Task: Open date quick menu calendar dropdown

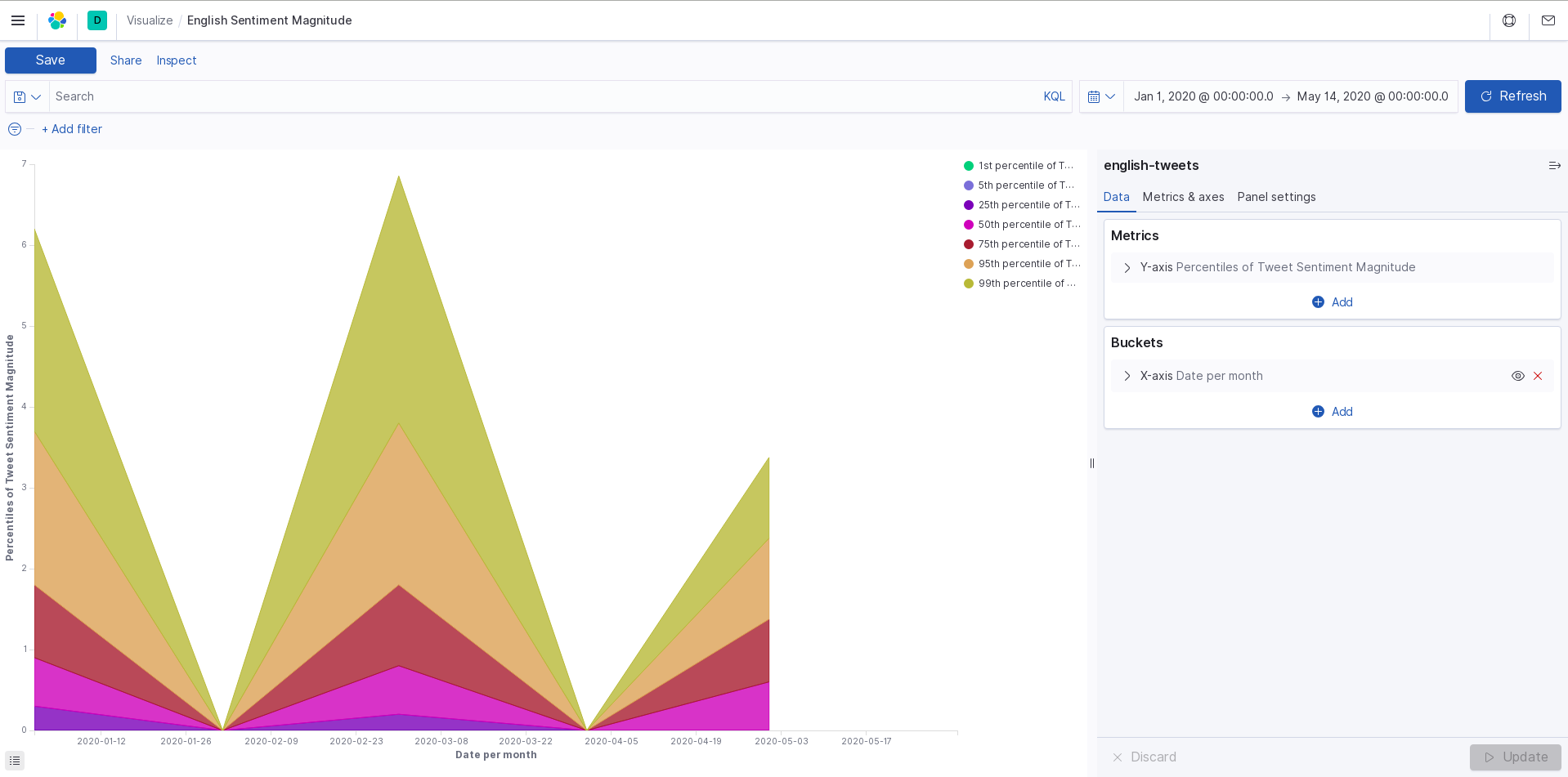Action: tap(1101, 96)
